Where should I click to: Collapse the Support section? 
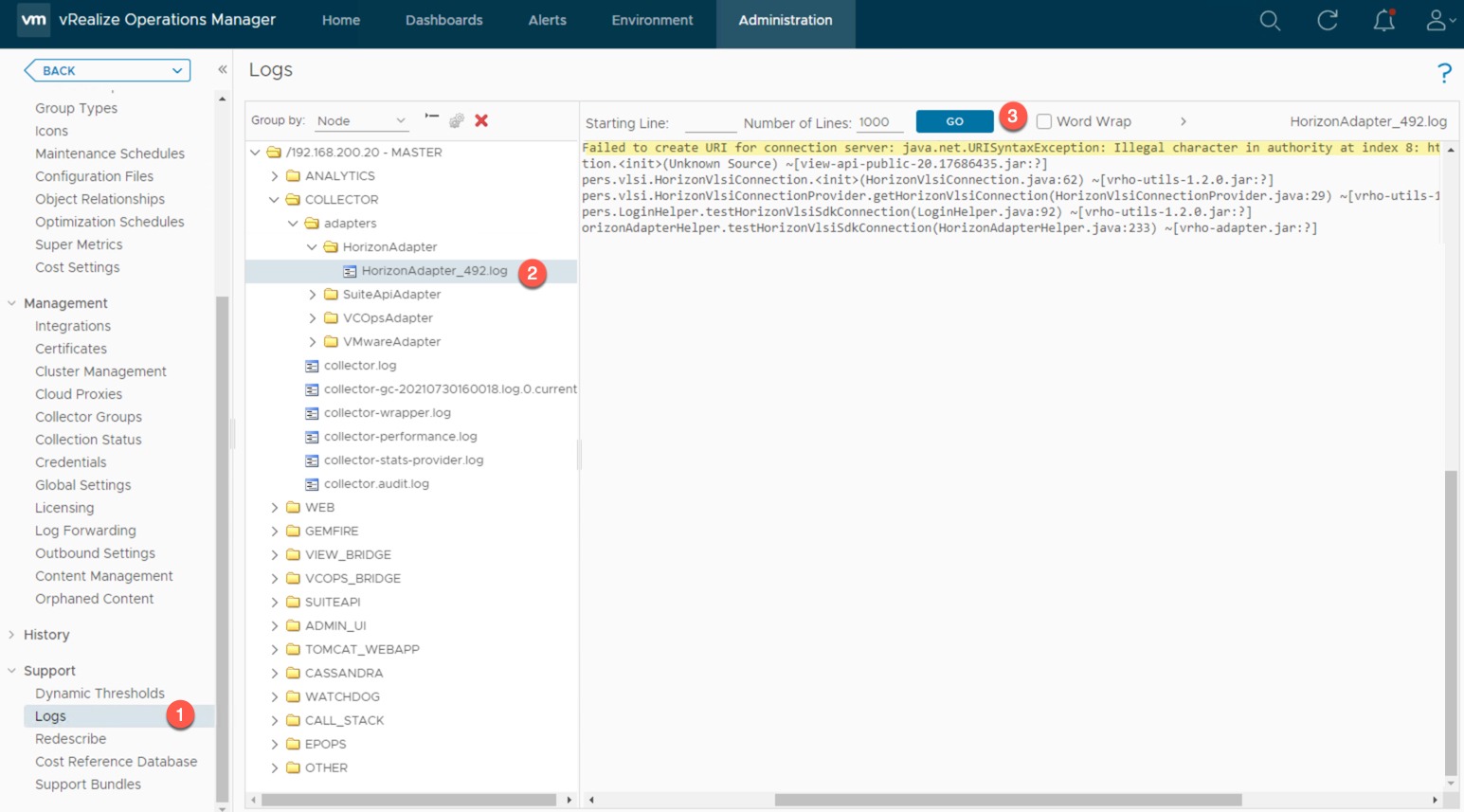(x=11, y=671)
